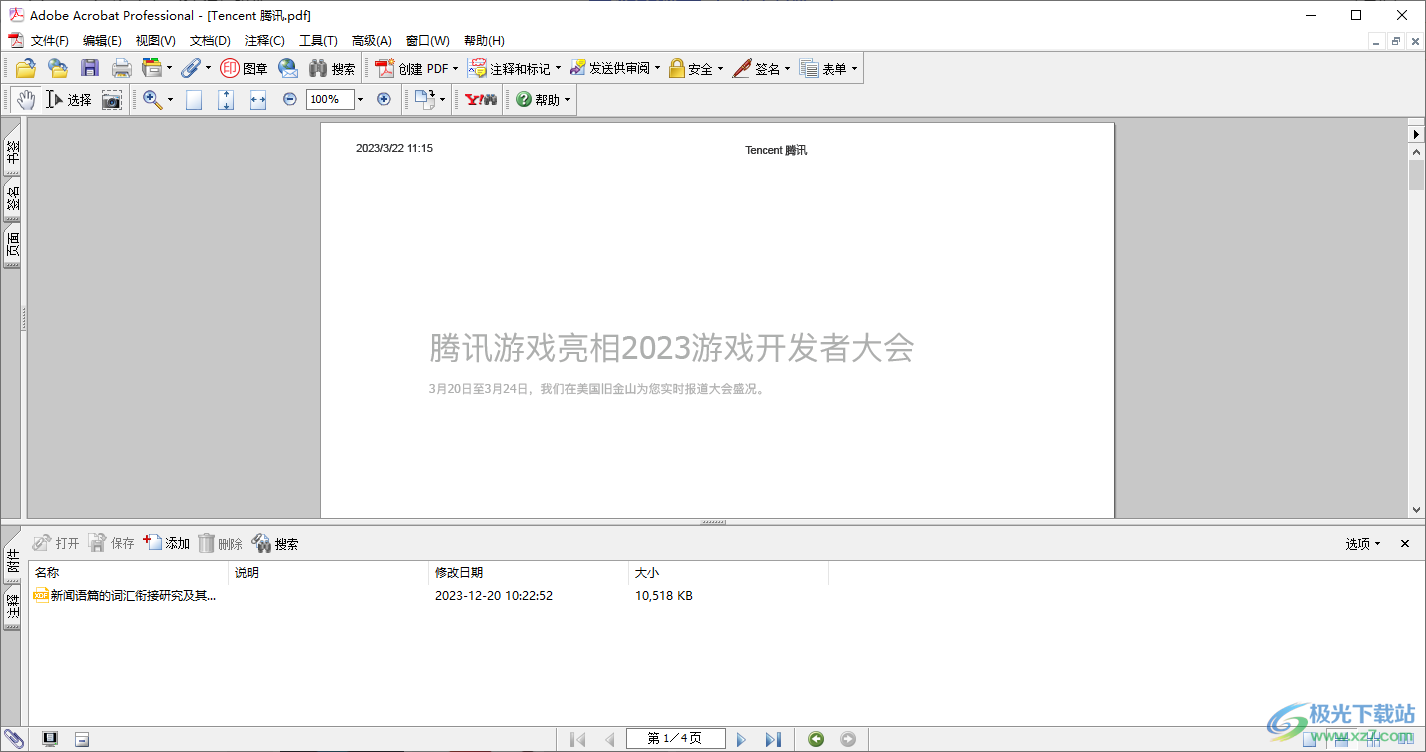1426x752 pixels.
Task: Set view to Actual Size page icon
Action: tap(194, 99)
